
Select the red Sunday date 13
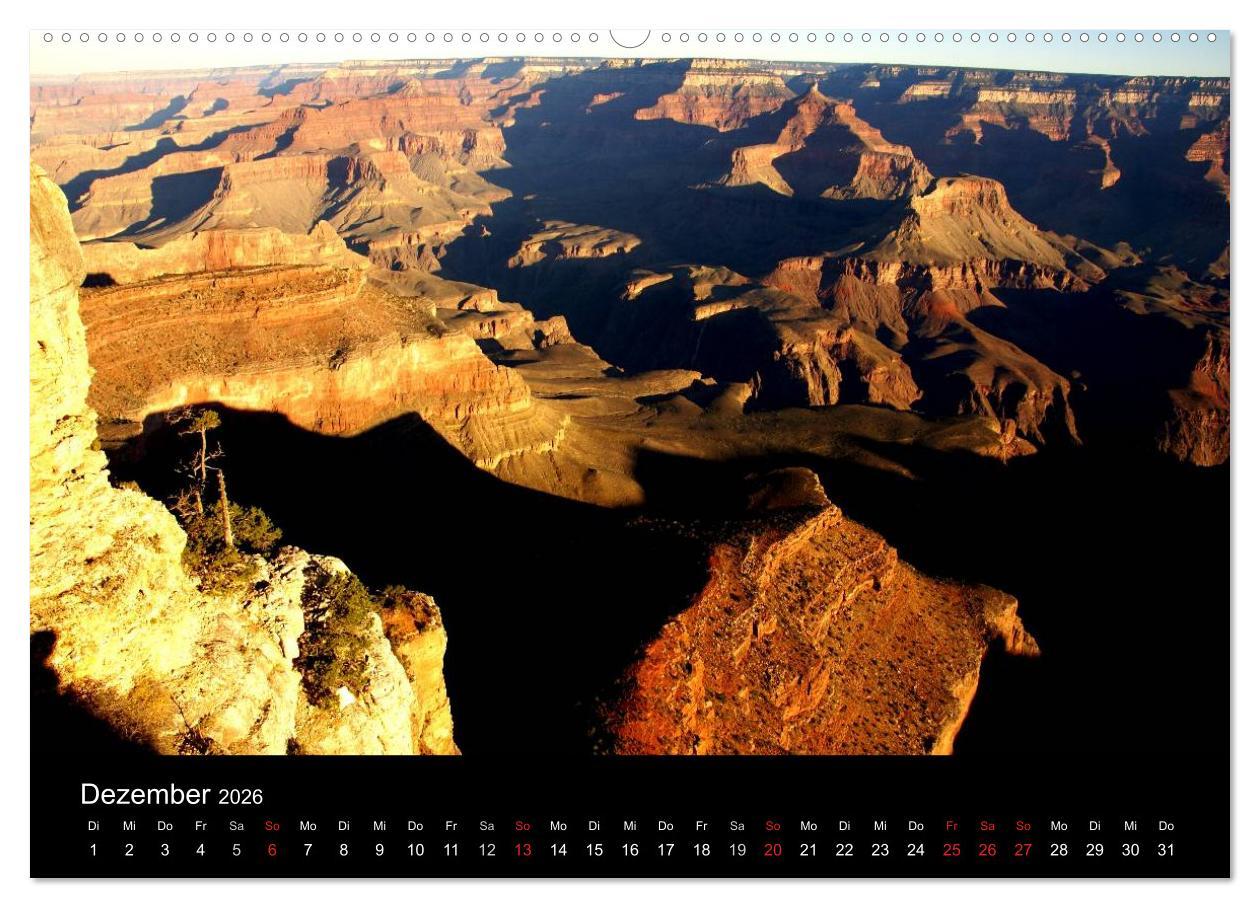[522, 850]
